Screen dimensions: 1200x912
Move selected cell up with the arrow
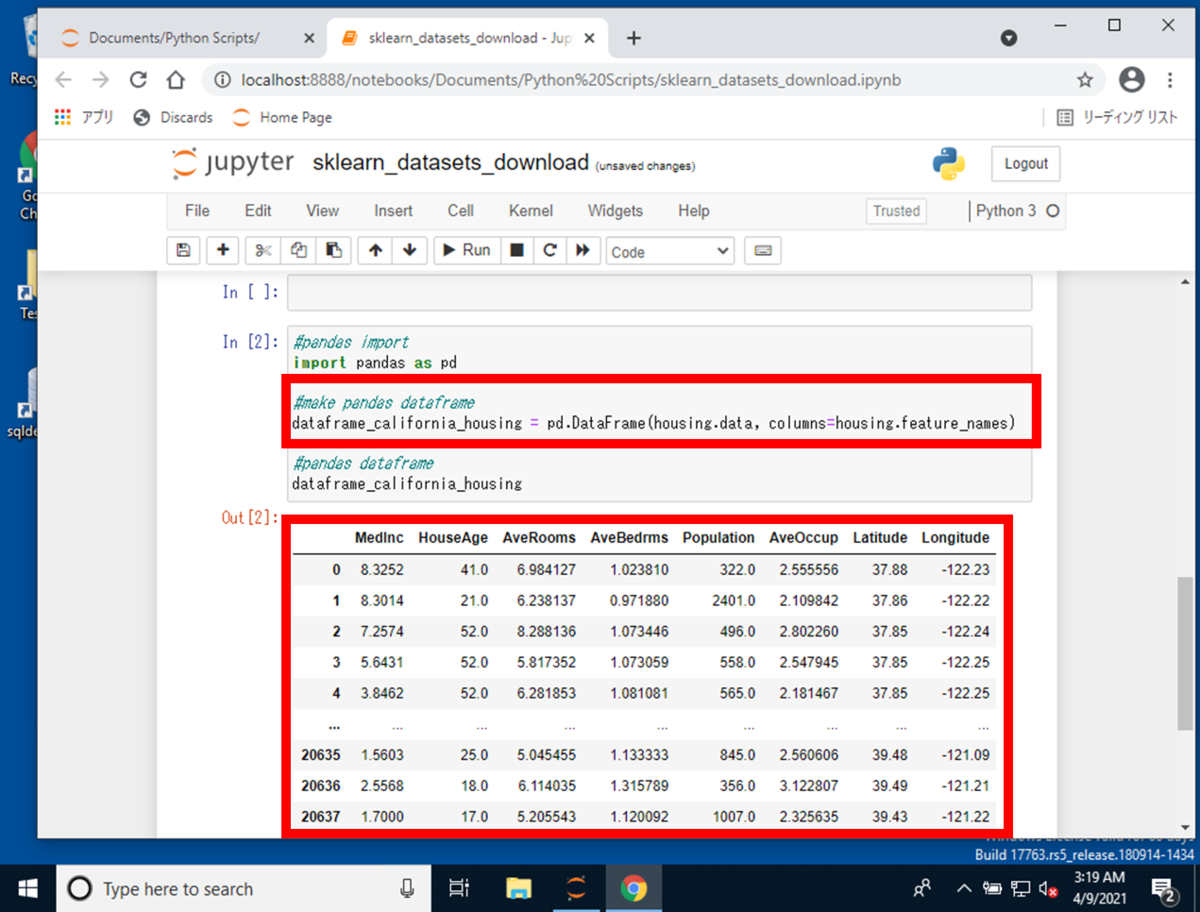click(375, 251)
